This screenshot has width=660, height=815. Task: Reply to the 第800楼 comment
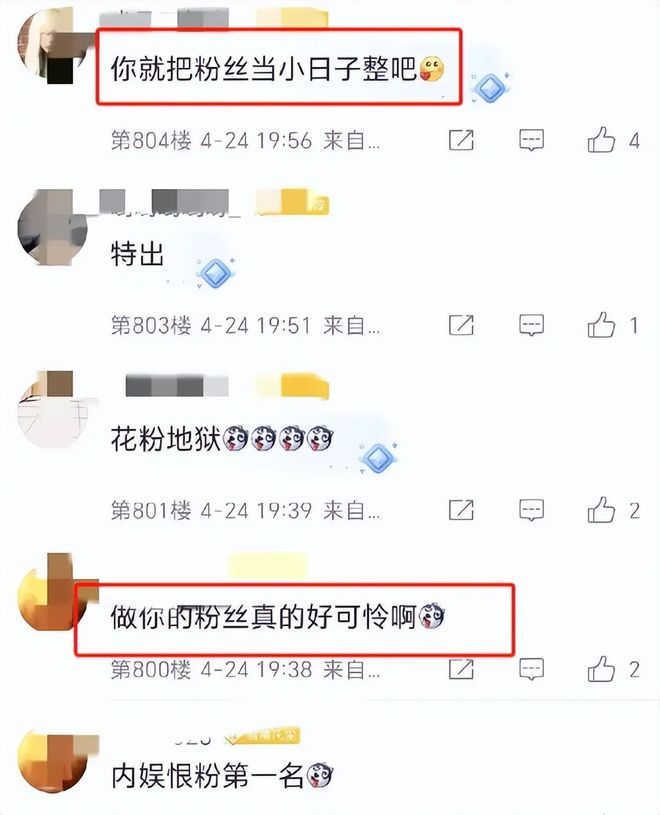532,669
